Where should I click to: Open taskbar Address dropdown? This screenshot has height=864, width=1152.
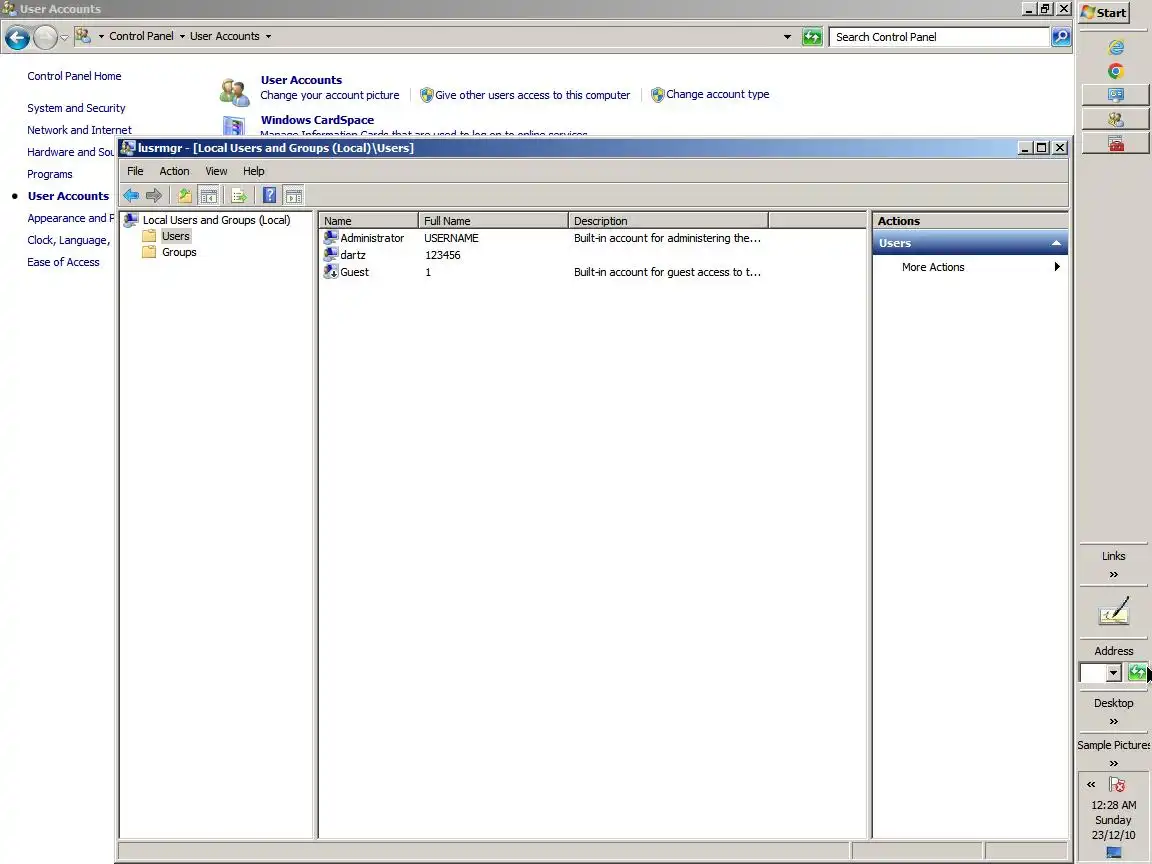pos(1113,672)
